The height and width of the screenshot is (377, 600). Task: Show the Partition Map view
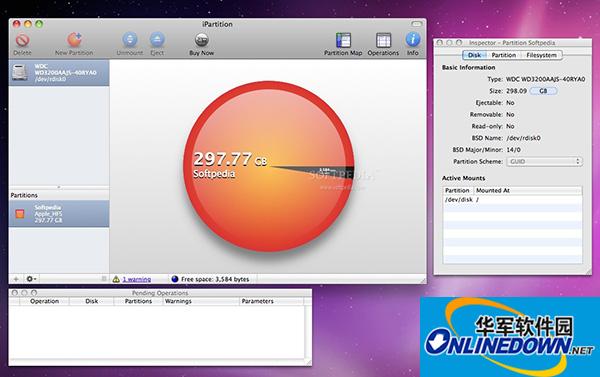click(x=343, y=40)
